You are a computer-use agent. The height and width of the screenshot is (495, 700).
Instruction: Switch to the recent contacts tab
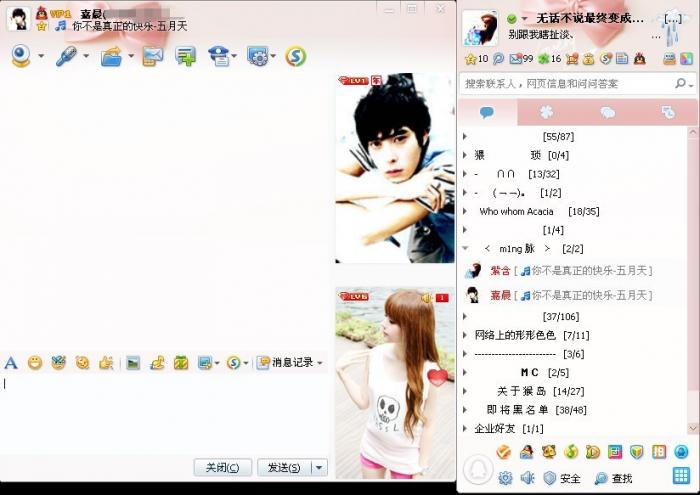[x=668, y=112]
